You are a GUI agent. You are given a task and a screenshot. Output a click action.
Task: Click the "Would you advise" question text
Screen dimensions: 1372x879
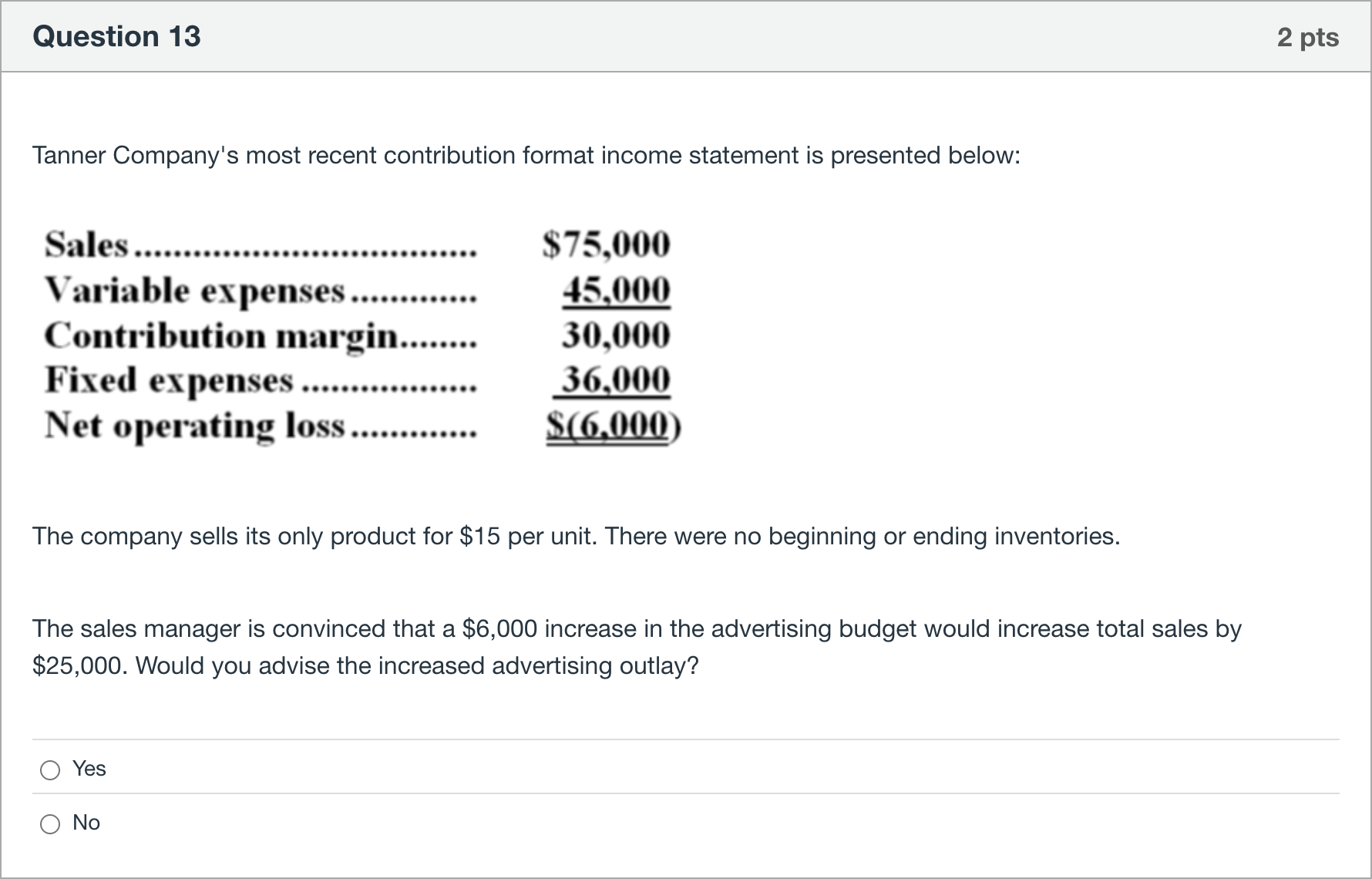[417, 666]
